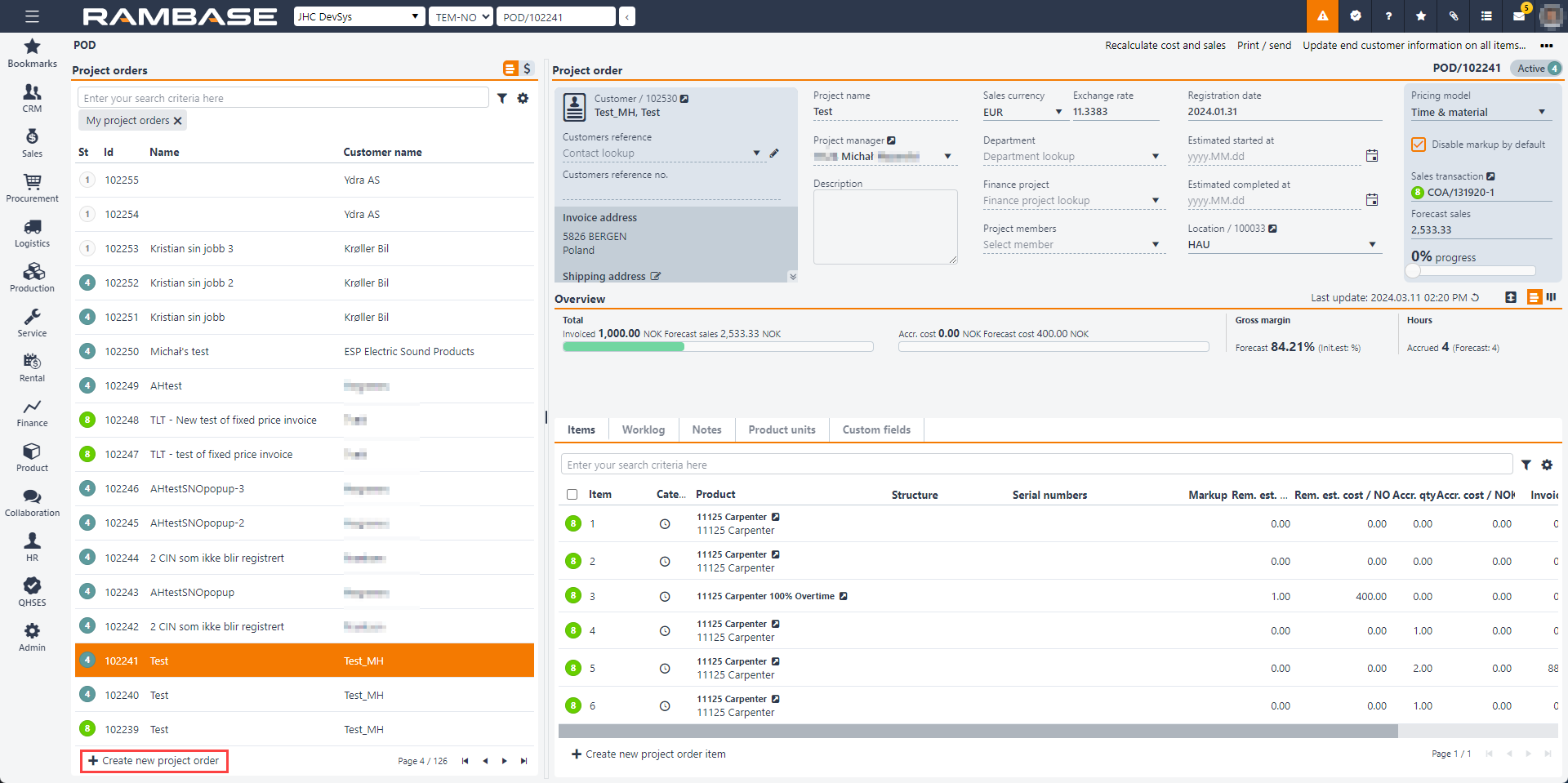Open the Logistics module in sidebar
This screenshot has width=1568, height=783.
pos(32,233)
